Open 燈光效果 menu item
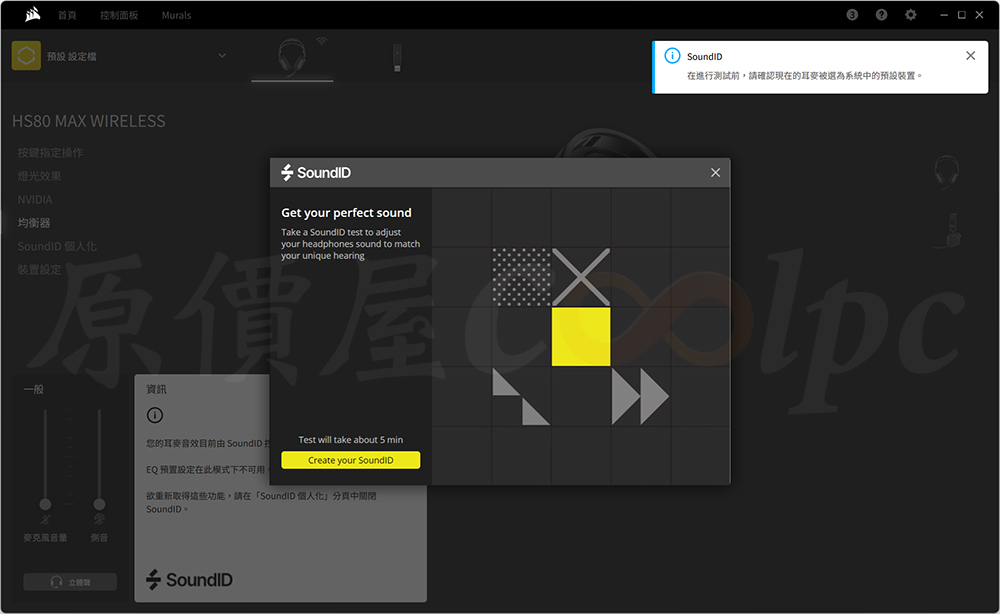Image resolution: width=1000 pixels, height=614 pixels. 40,177
